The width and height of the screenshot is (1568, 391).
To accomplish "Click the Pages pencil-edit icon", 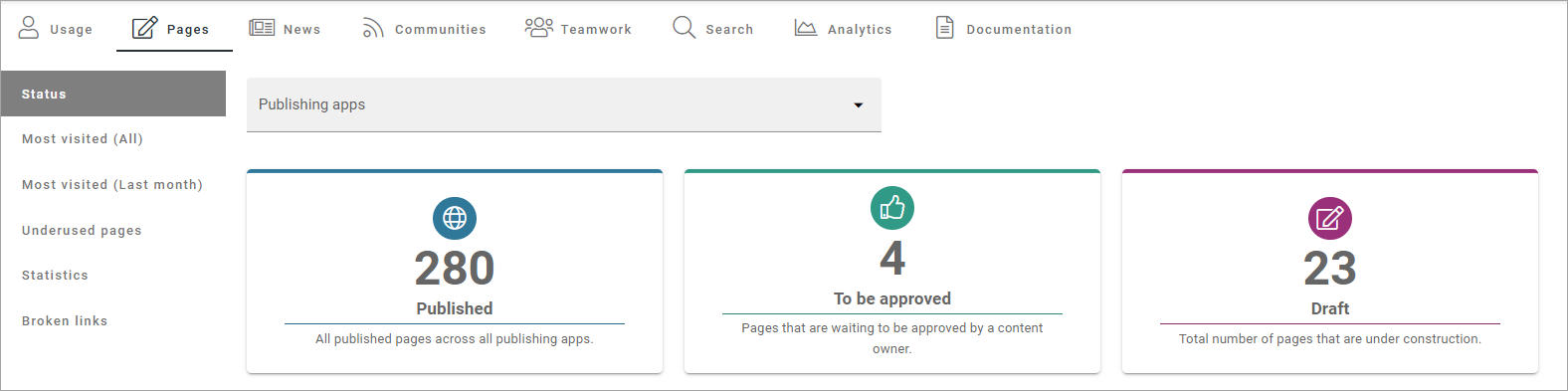I will (145, 27).
